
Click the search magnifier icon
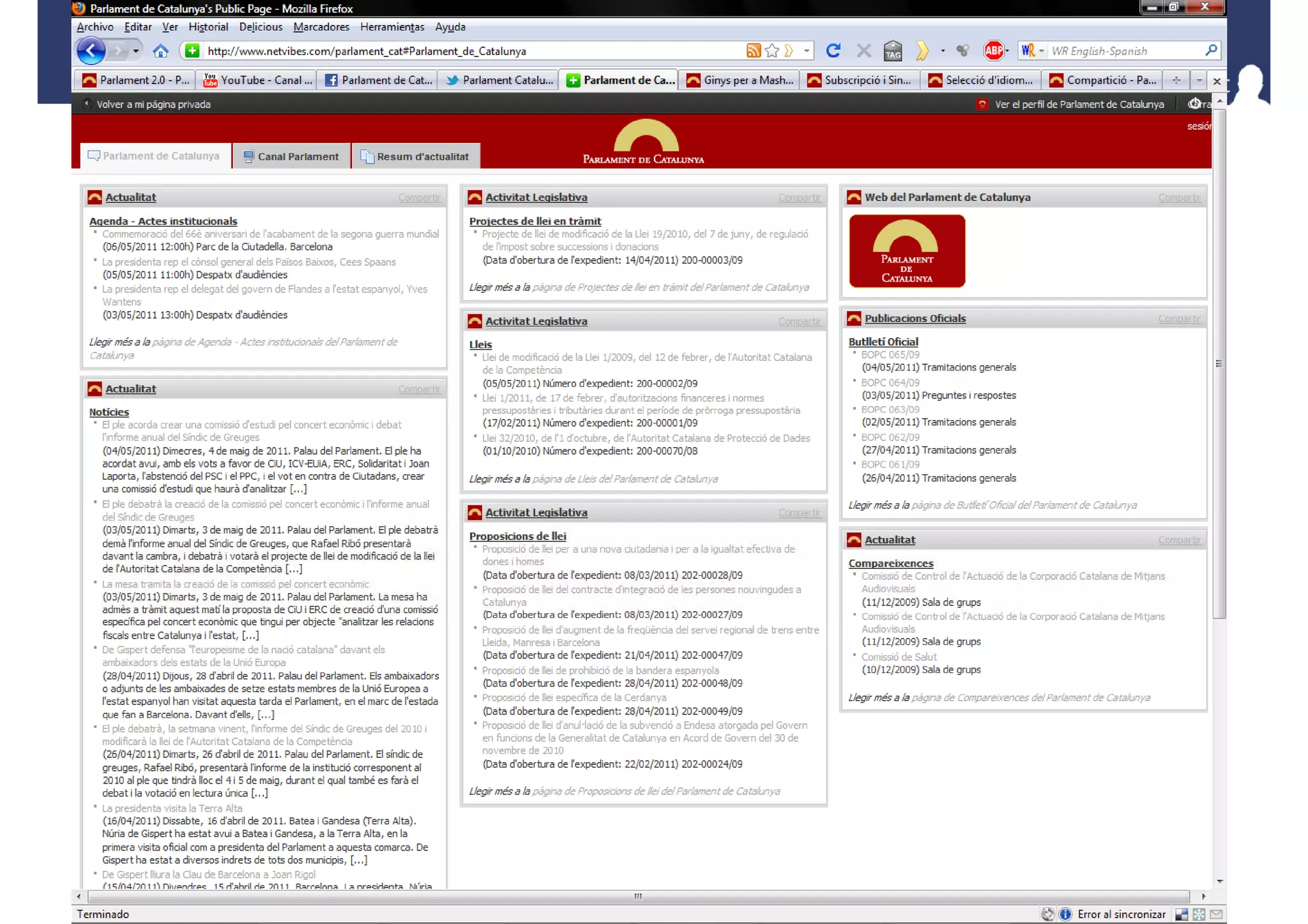coord(1210,50)
